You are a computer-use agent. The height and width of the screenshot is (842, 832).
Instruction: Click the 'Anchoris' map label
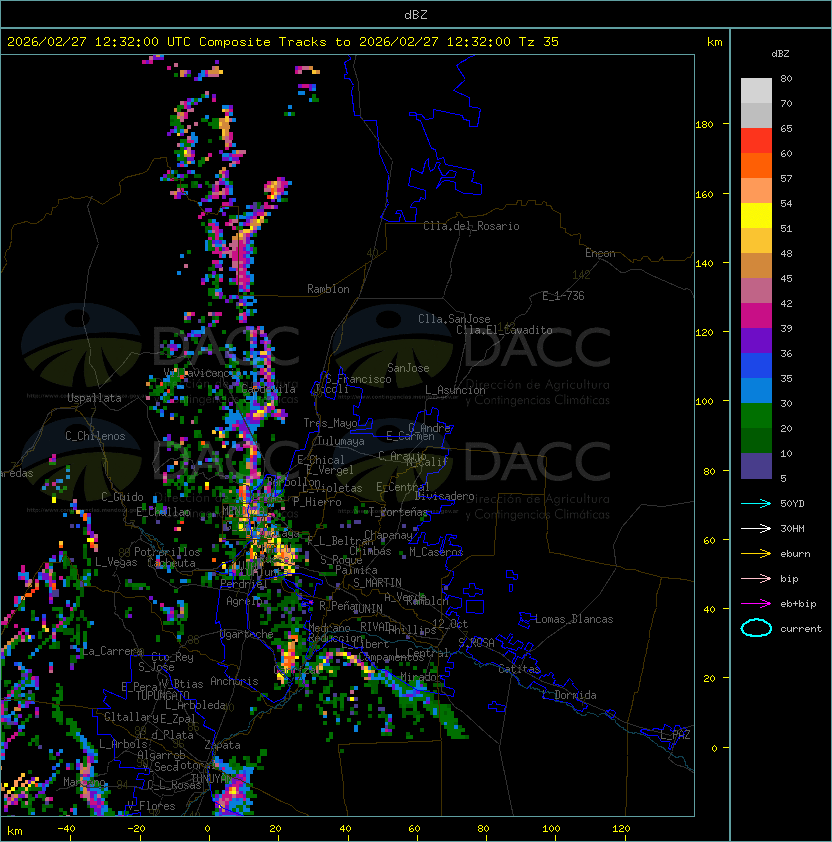pyautogui.click(x=234, y=681)
